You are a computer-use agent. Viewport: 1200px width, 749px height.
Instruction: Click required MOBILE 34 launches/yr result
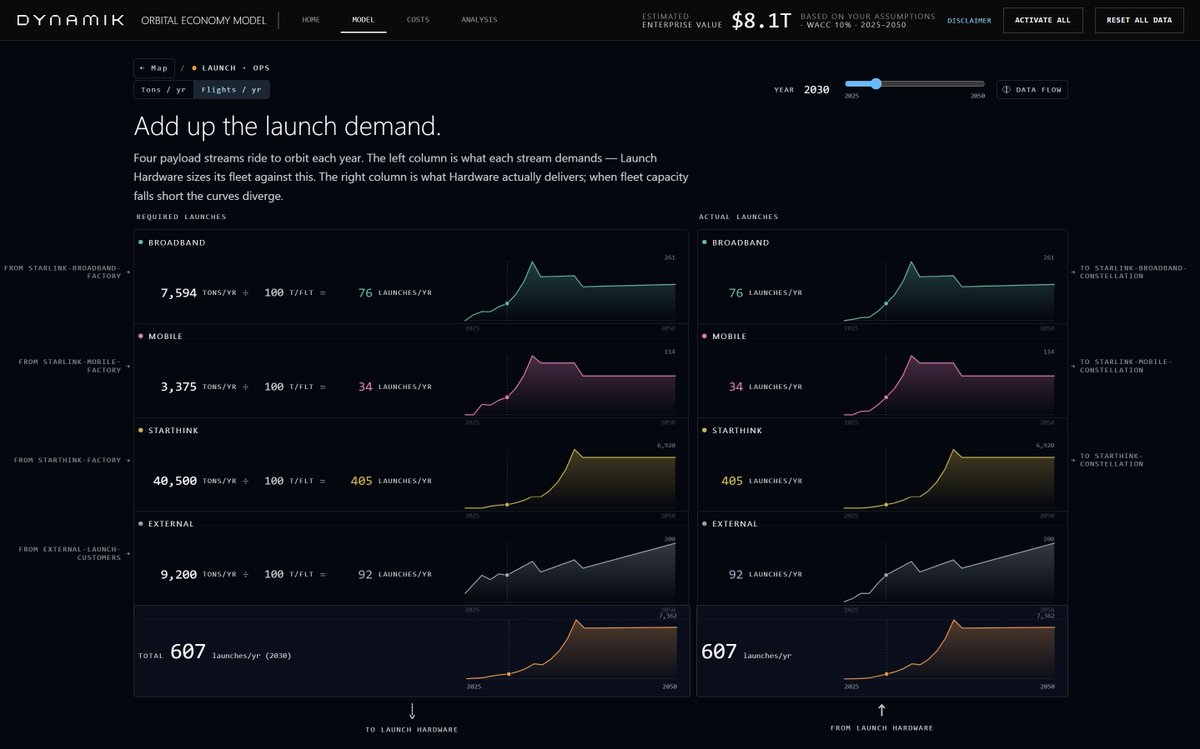[x=395, y=387]
